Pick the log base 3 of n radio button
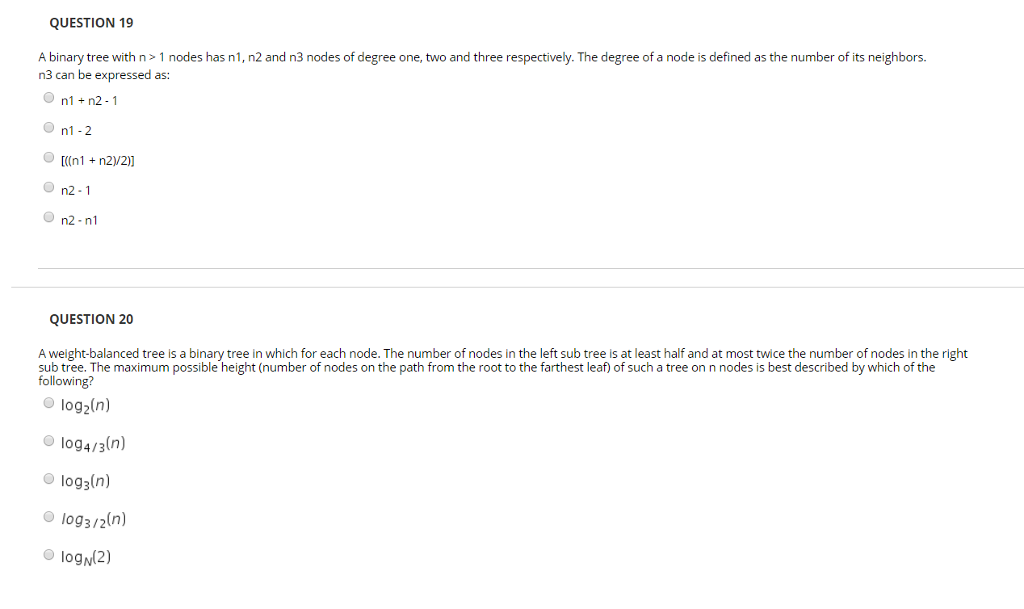This screenshot has width=1024, height=609. pos(49,479)
